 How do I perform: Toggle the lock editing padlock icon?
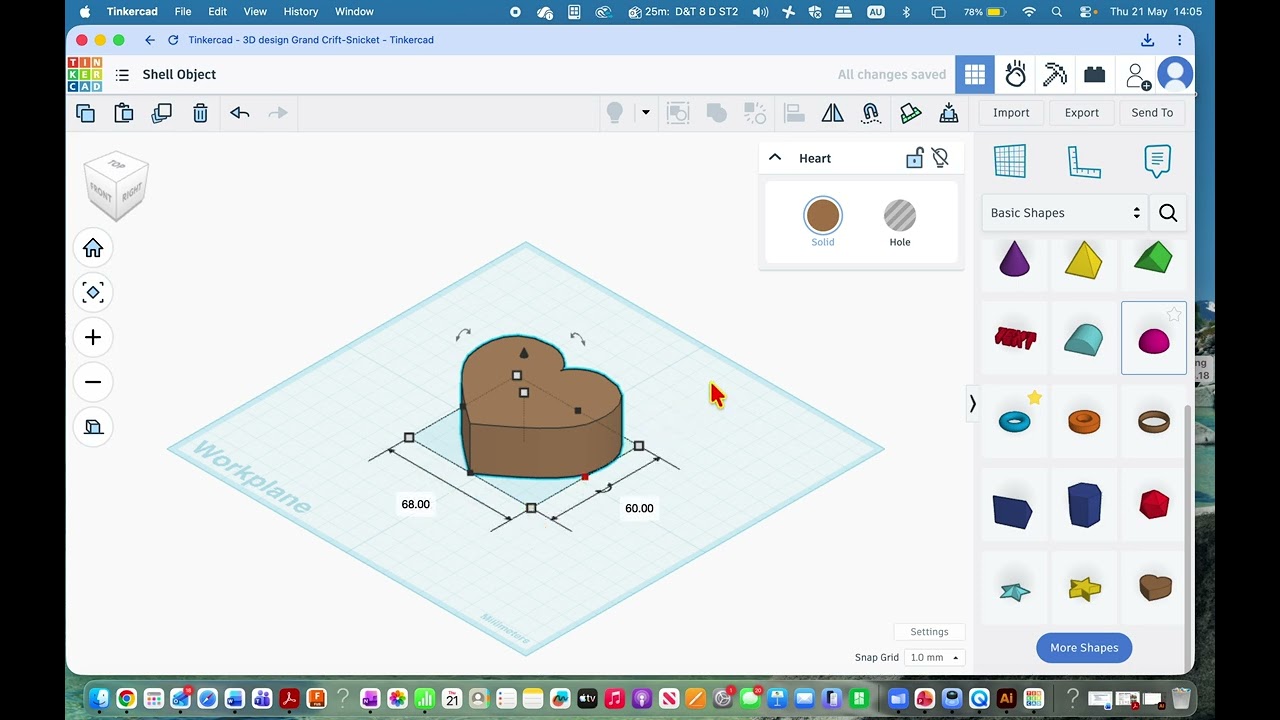coord(914,158)
